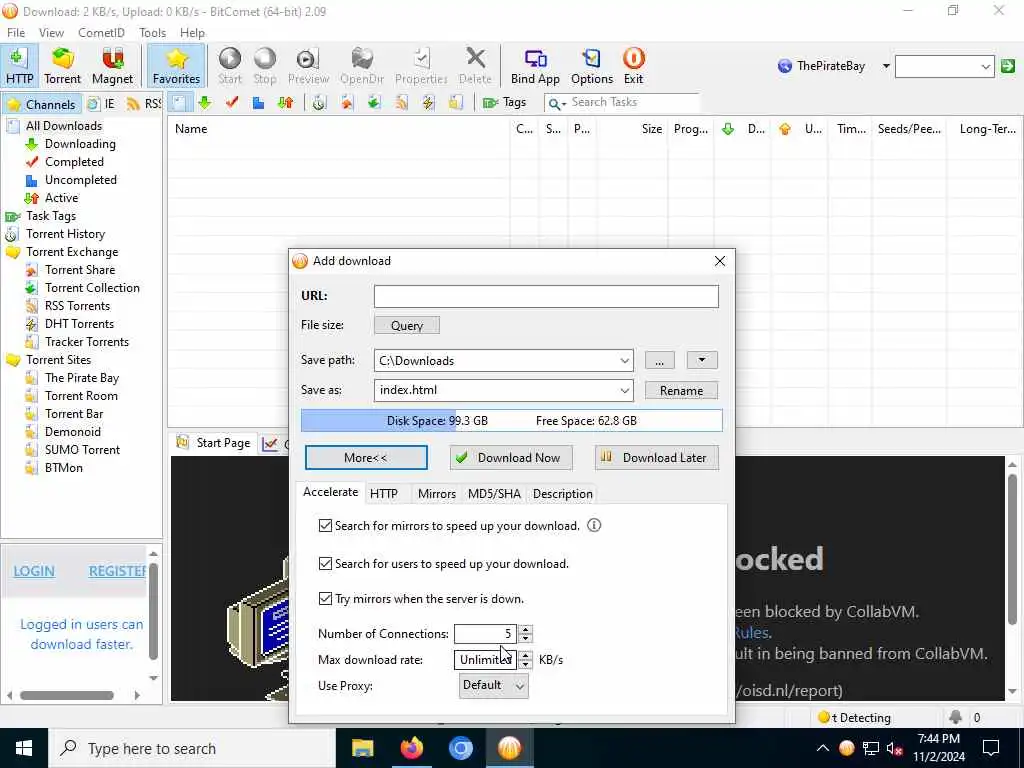Open the File menu
This screenshot has height=768, width=1024.
16,33
